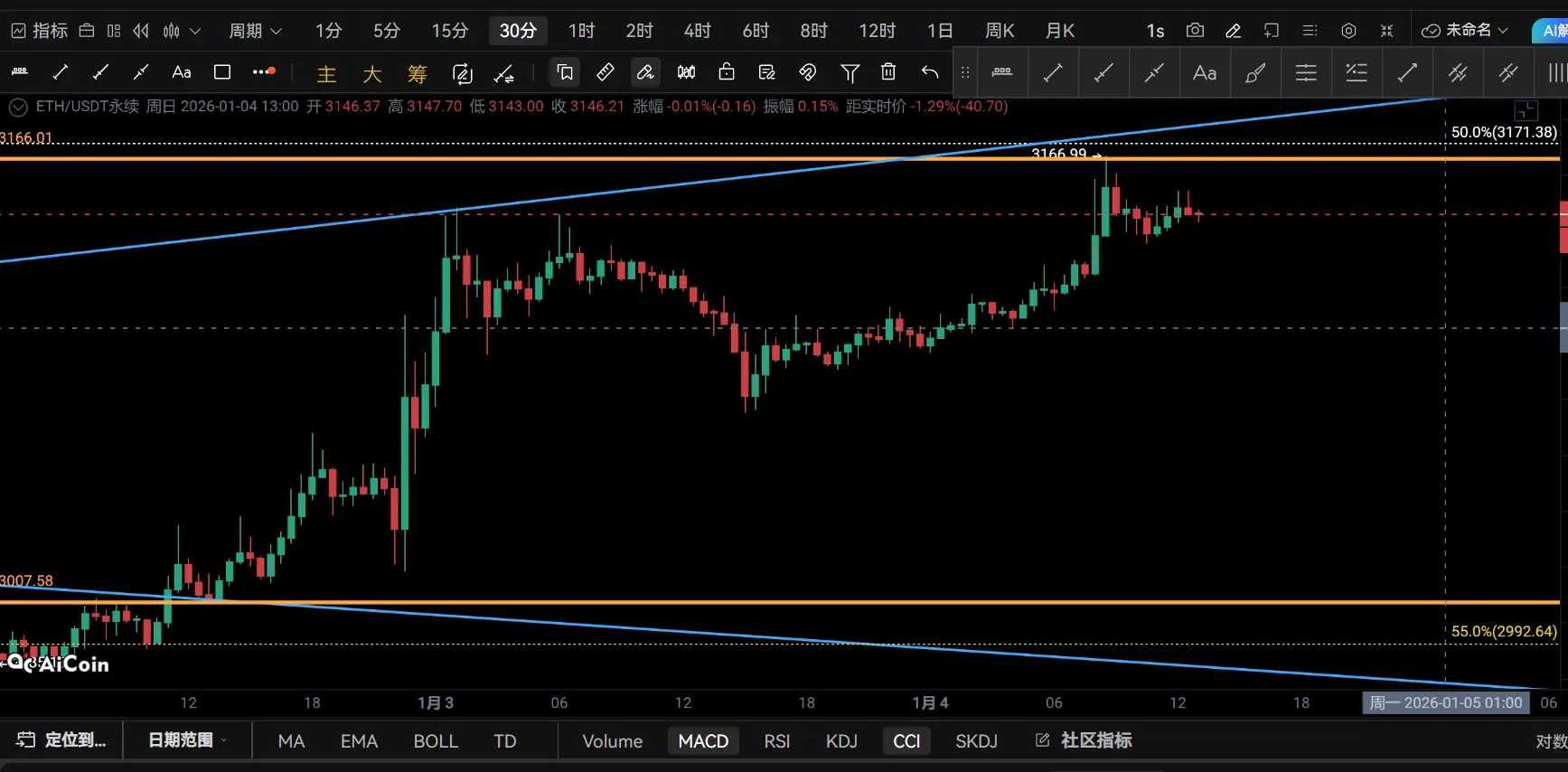Open the 指标 indicators panel

(x=39, y=31)
